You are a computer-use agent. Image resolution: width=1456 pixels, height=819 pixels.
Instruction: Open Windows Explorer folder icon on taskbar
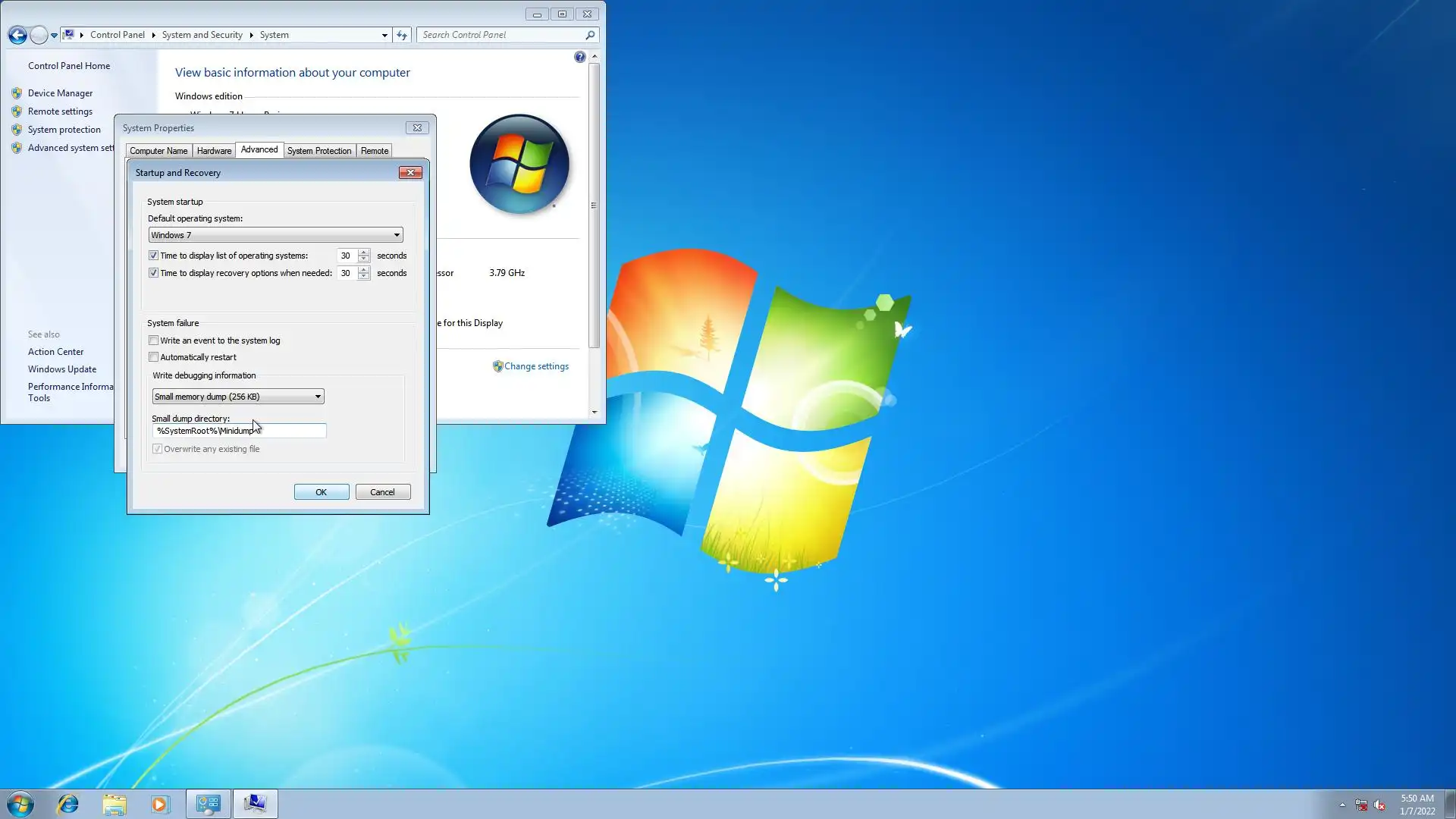(115, 804)
